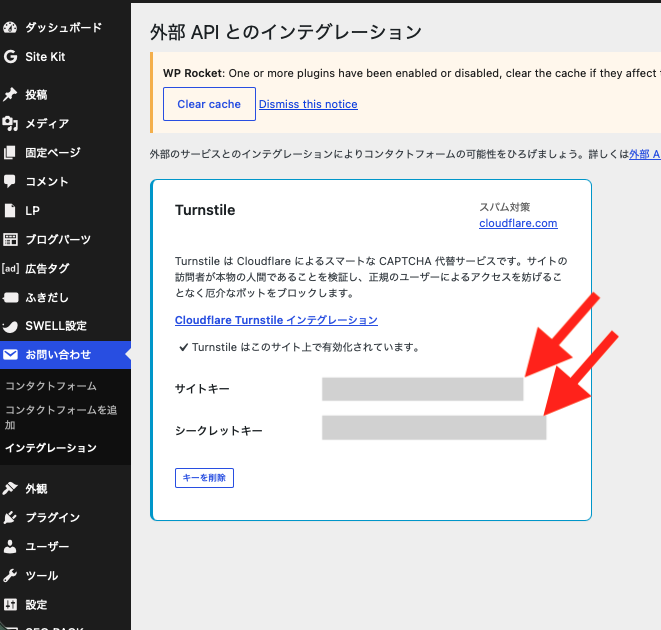This screenshot has height=630, width=661.
Task: Click the wrench icon beside ツール
Action: coord(10,576)
